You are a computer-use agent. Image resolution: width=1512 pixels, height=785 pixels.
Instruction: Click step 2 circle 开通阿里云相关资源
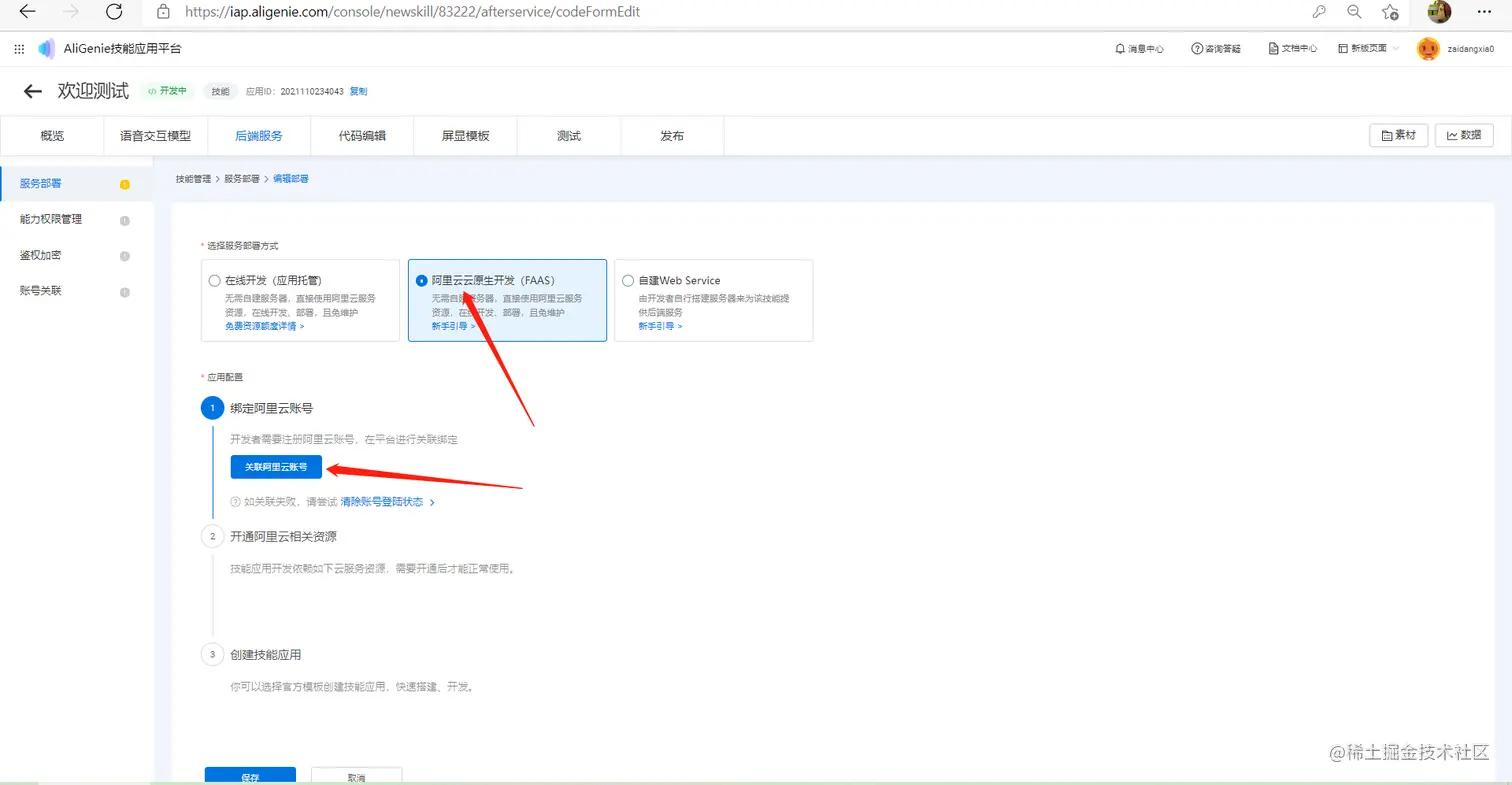(212, 536)
